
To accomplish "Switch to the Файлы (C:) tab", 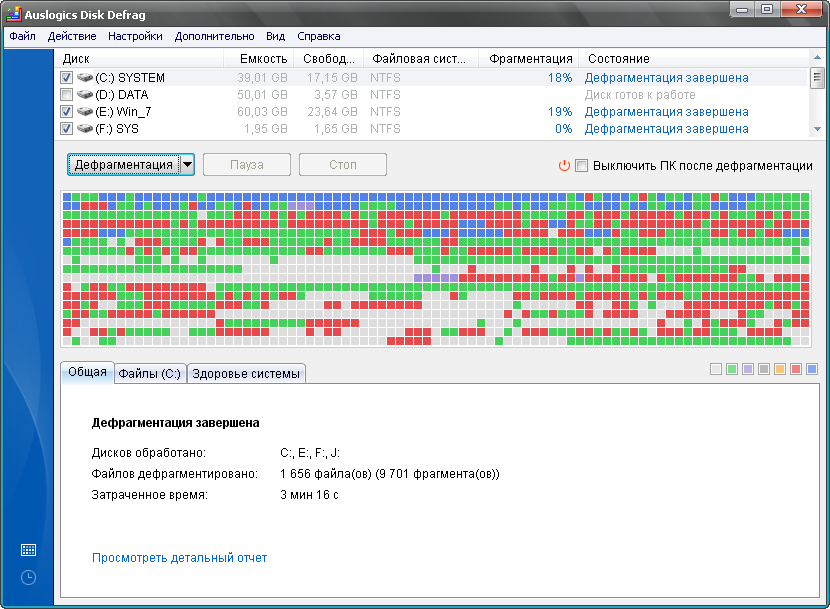I will tap(150, 374).
